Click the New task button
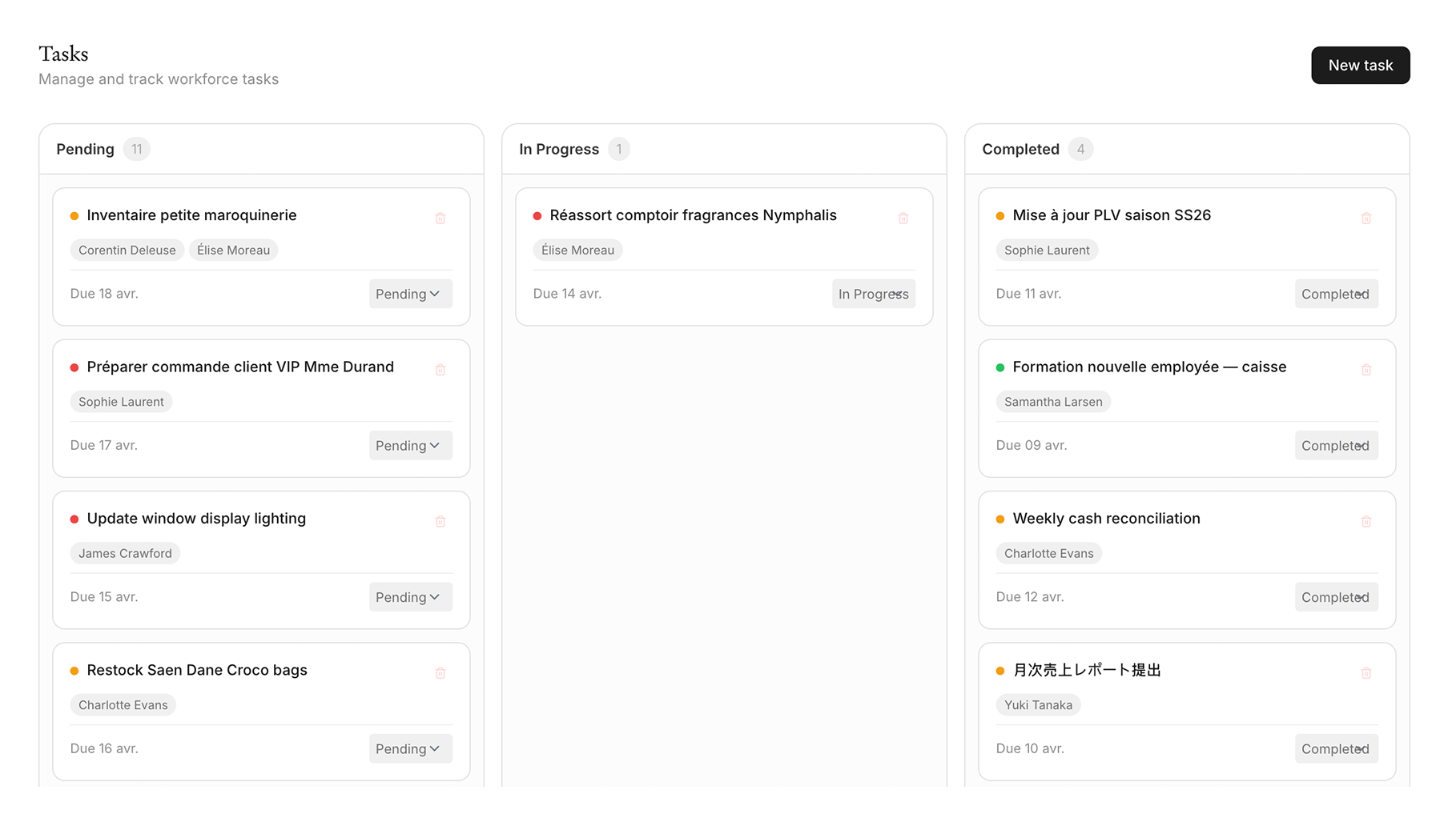Image resolution: width=1456 pixels, height=818 pixels. pos(1360,65)
